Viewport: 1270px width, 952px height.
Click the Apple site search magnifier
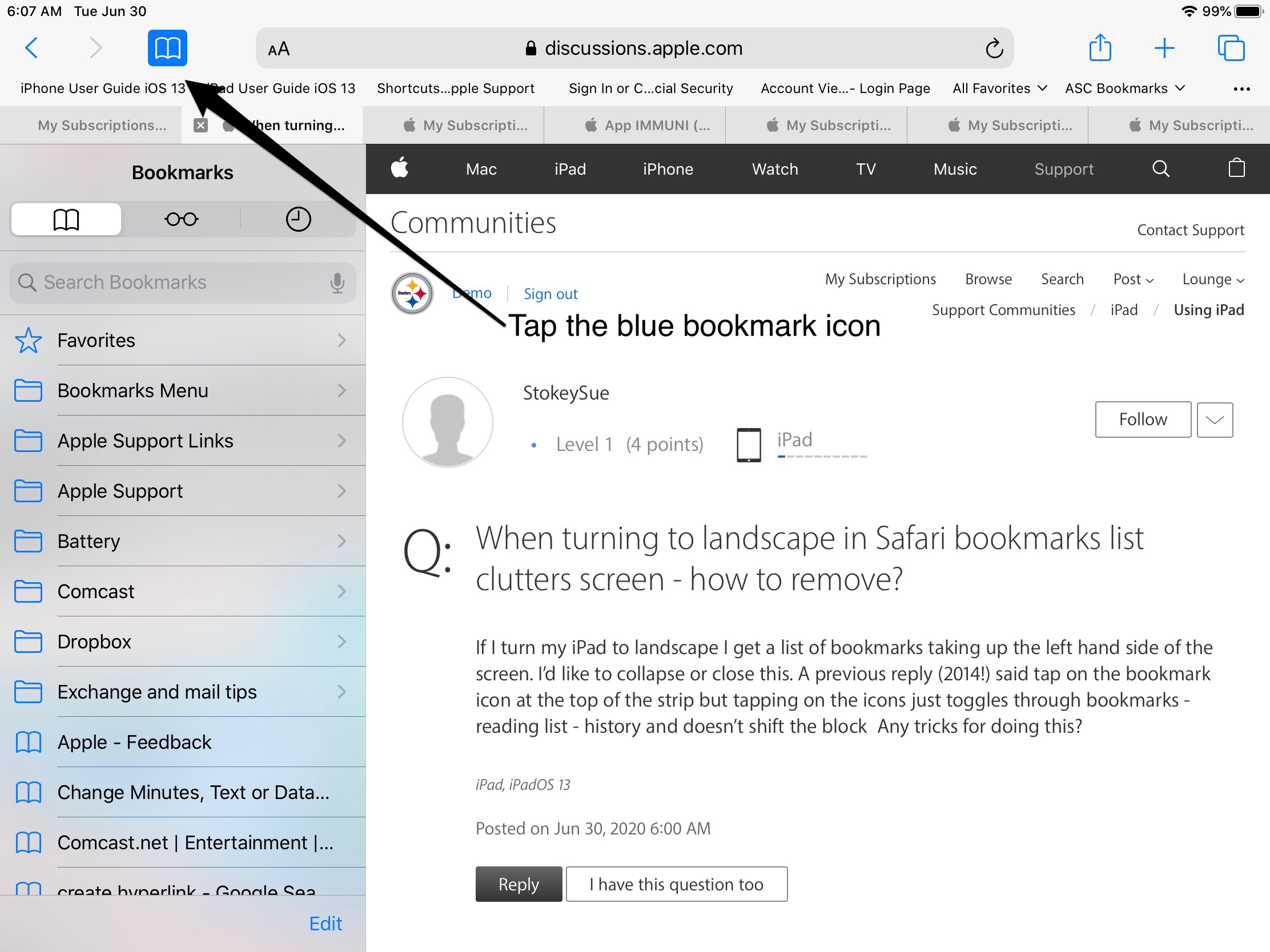click(x=1160, y=169)
